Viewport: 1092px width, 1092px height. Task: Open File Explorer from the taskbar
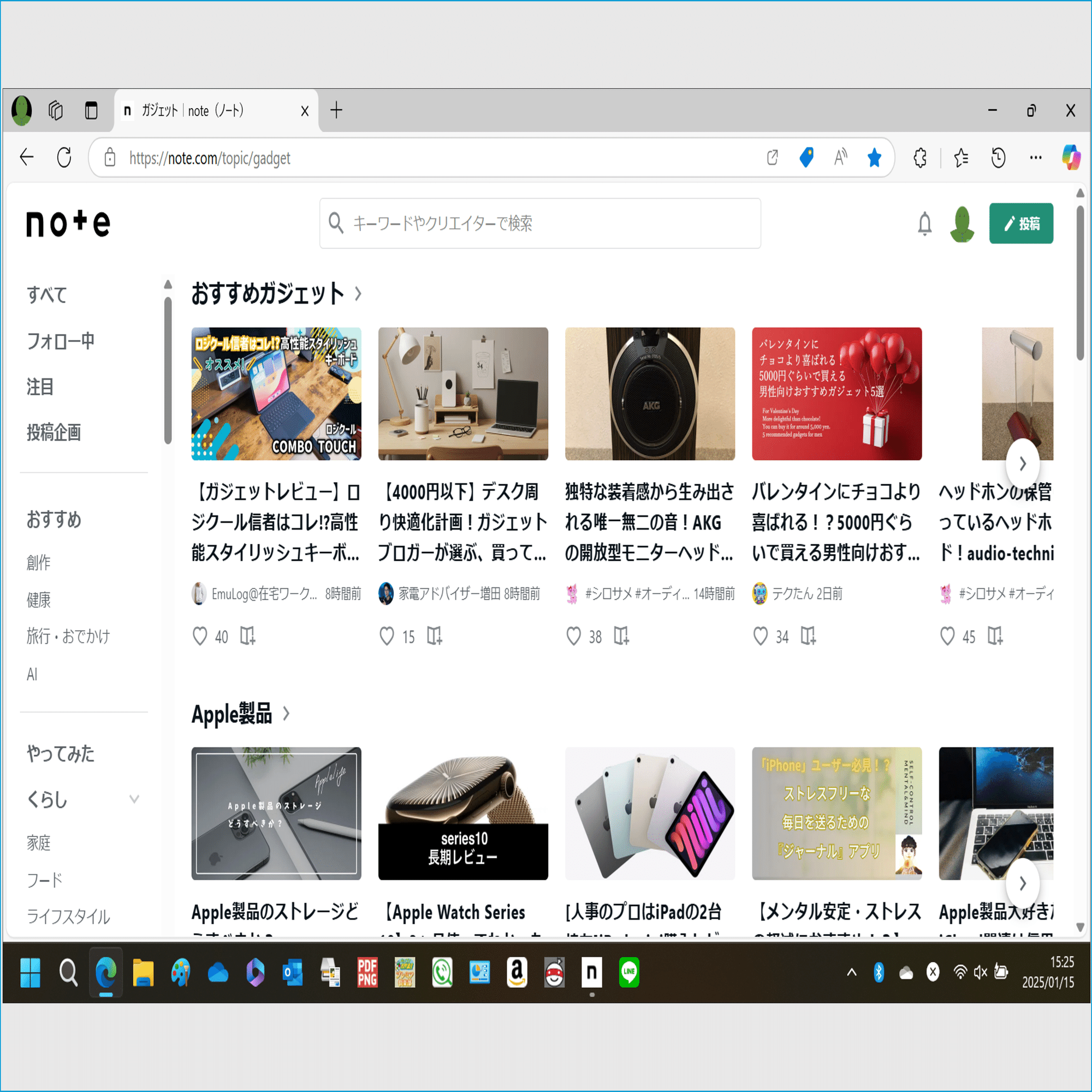pyautogui.click(x=143, y=973)
